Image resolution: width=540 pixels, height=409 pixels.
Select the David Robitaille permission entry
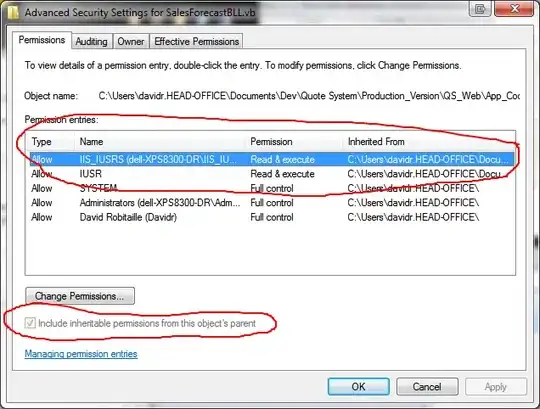click(271, 217)
